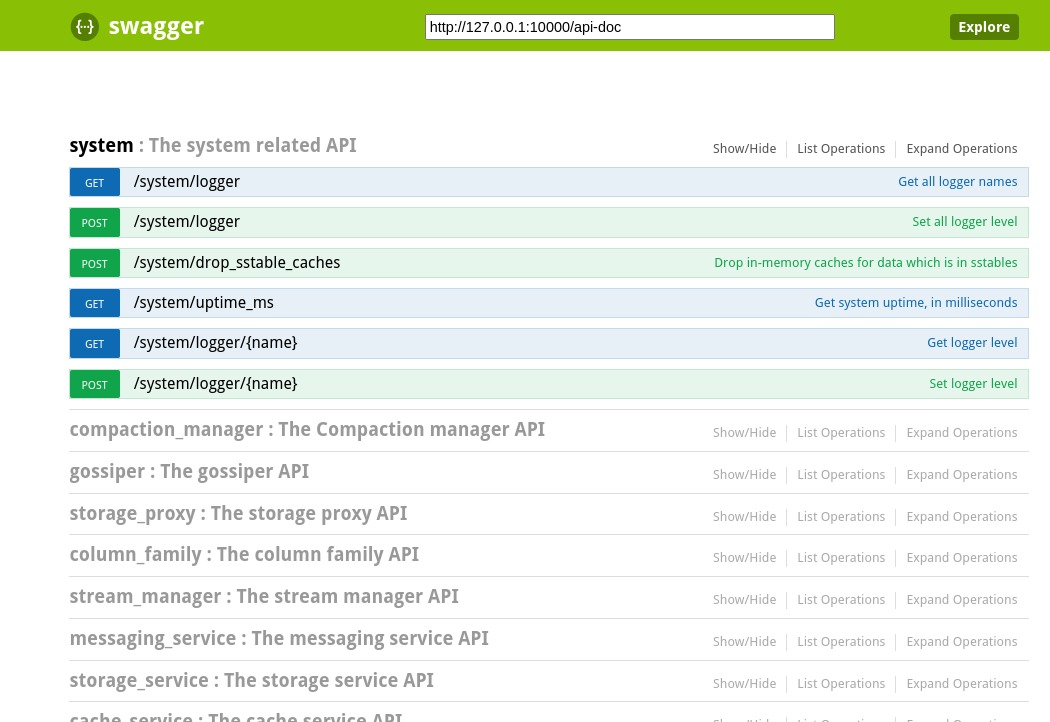
Task: Click List Operations for storage_proxy
Action: coord(841,516)
